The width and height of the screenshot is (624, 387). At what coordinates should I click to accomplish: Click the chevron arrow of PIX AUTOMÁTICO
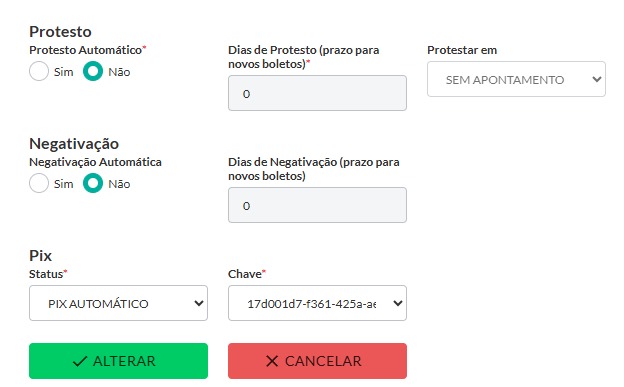pos(199,303)
